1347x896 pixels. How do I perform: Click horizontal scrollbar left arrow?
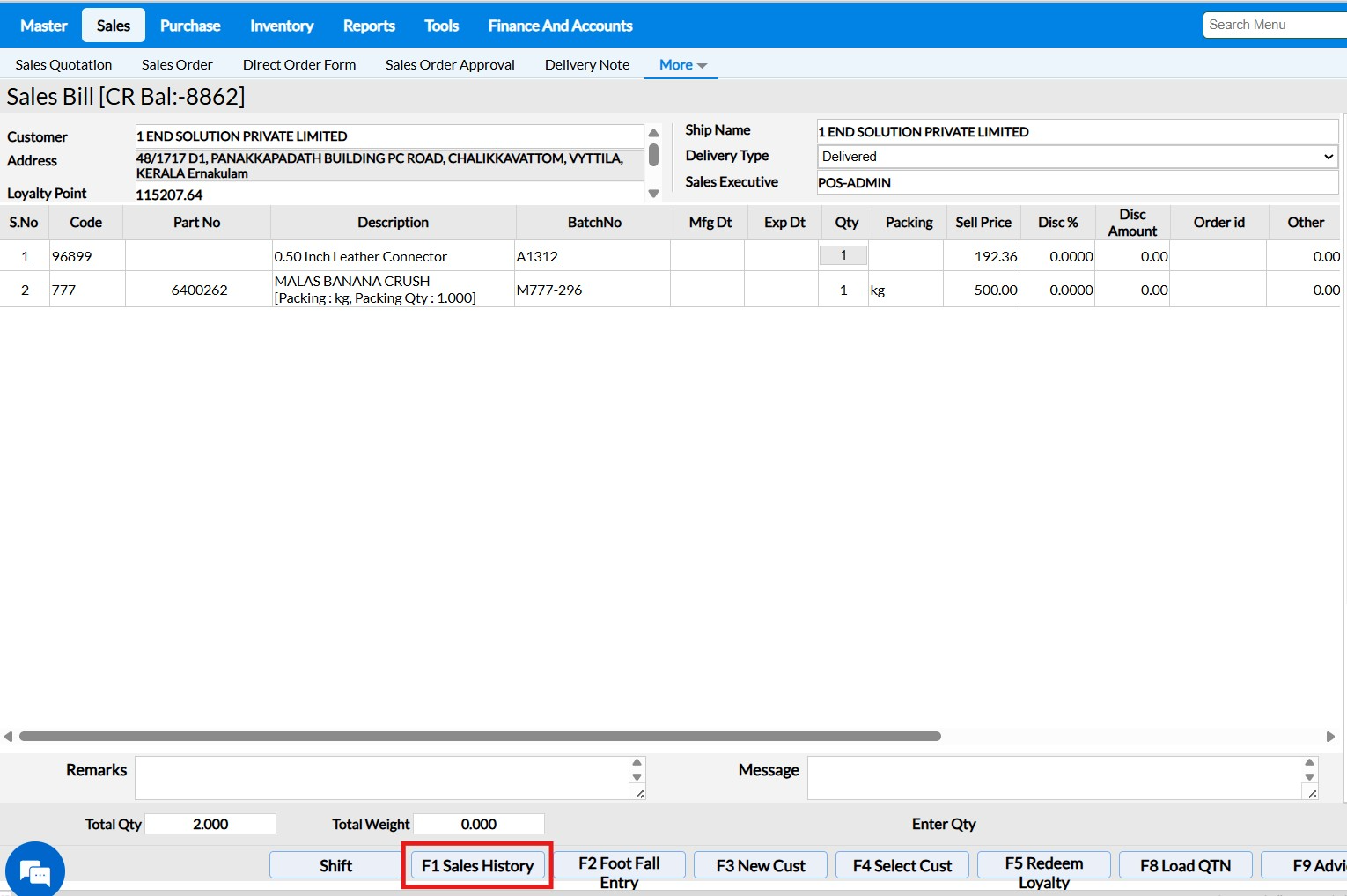[x=8, y=736]
